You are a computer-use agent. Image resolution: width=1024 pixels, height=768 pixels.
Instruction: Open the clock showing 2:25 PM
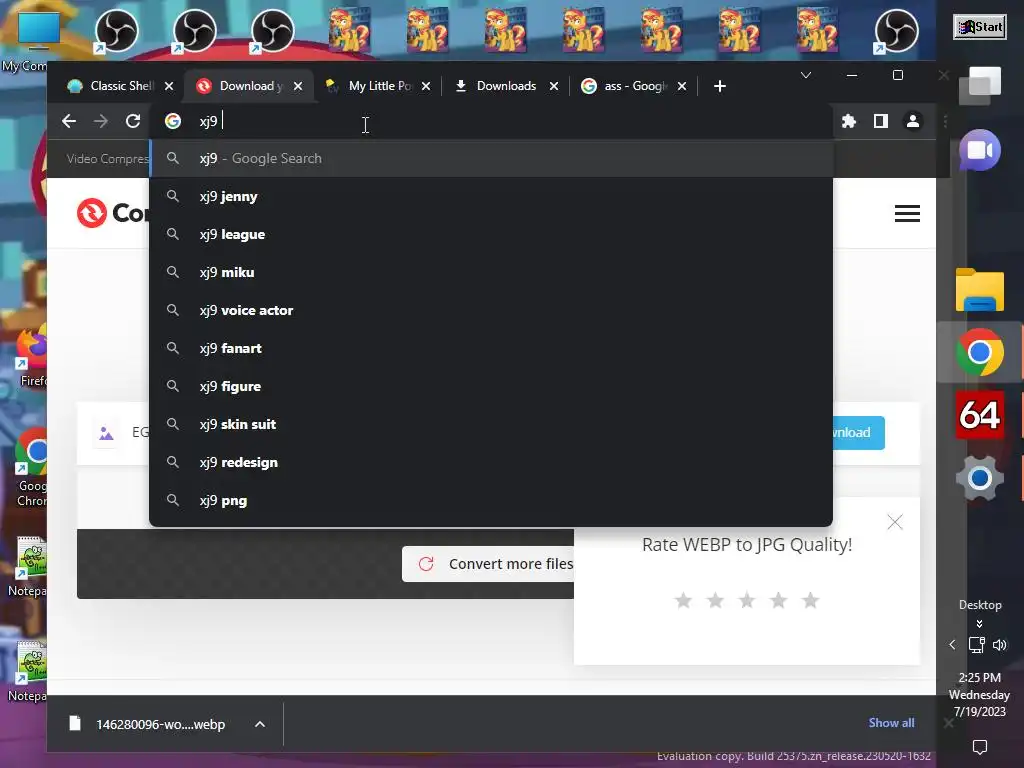click(980, 694)
